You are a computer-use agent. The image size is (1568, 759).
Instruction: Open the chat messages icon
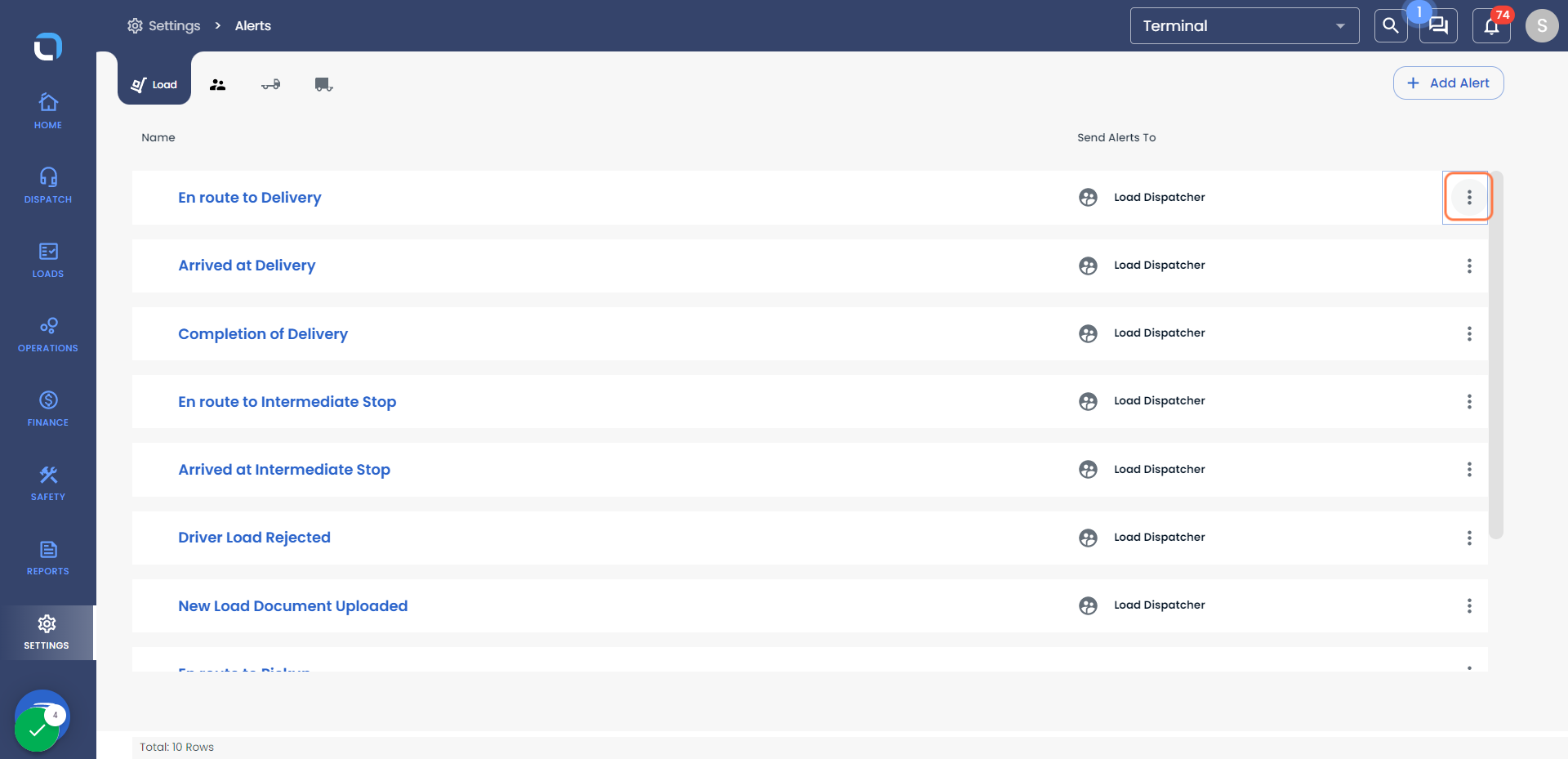[x=1438, y=26]
